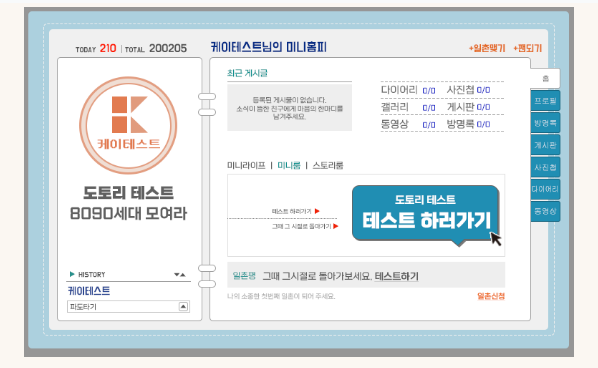Click the HISTORY up/down sort arrows
The height and width of the screenshot is (368, 598).
(x=180, y=275)
